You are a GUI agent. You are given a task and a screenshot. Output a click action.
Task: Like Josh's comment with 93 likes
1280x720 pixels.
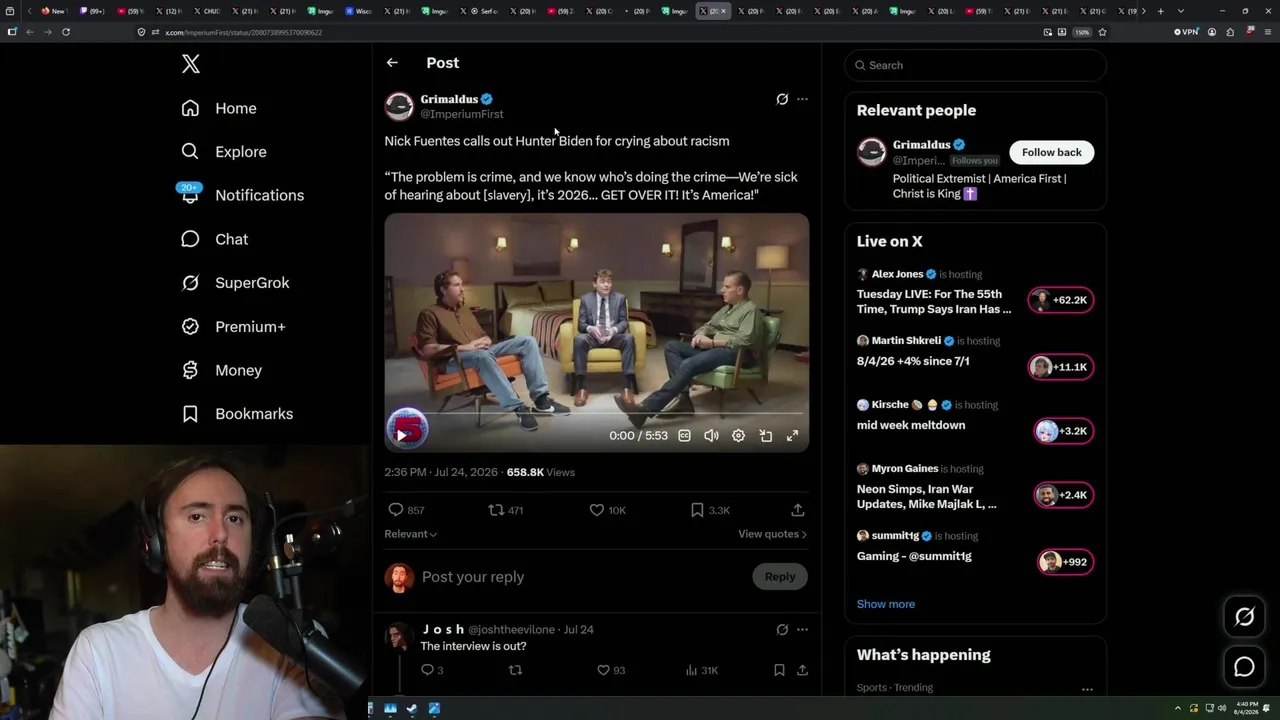tap(611, 670)
